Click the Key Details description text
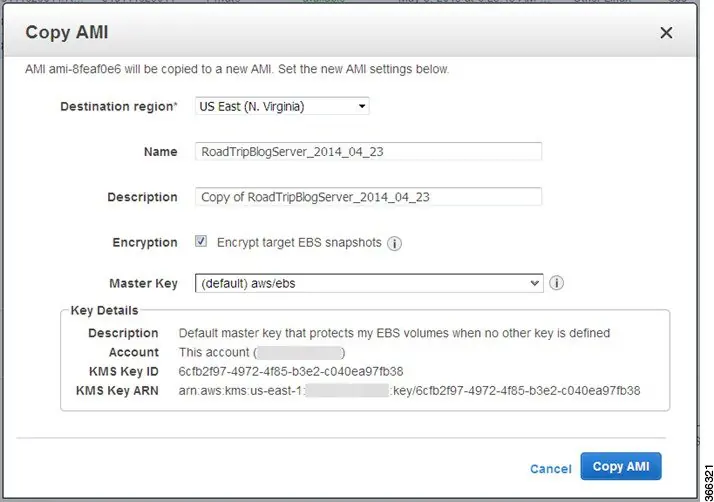The height and width of the screenshot is (502, 714). (x=394, y=333)
